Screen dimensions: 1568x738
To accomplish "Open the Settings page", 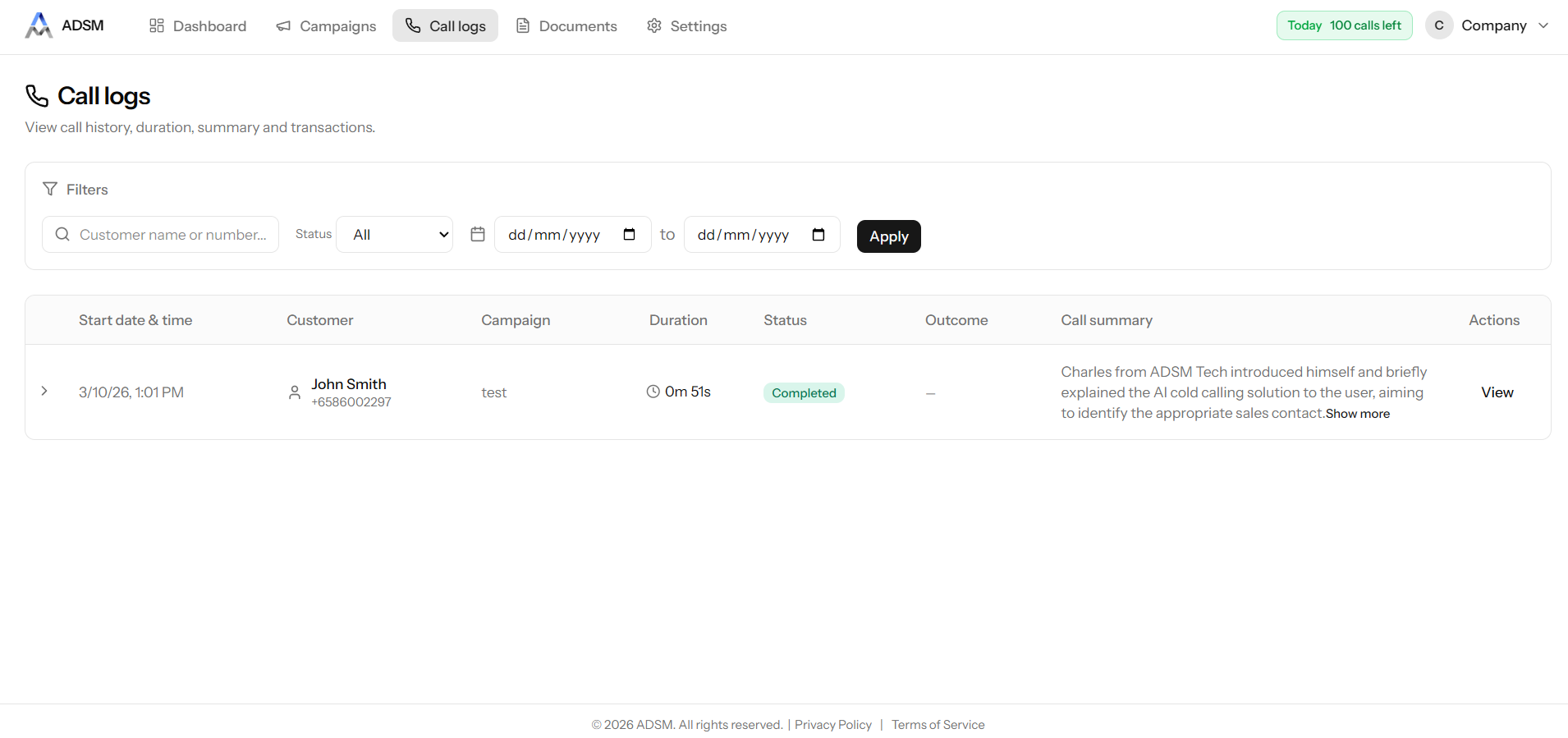I will [x=686, y=26].
